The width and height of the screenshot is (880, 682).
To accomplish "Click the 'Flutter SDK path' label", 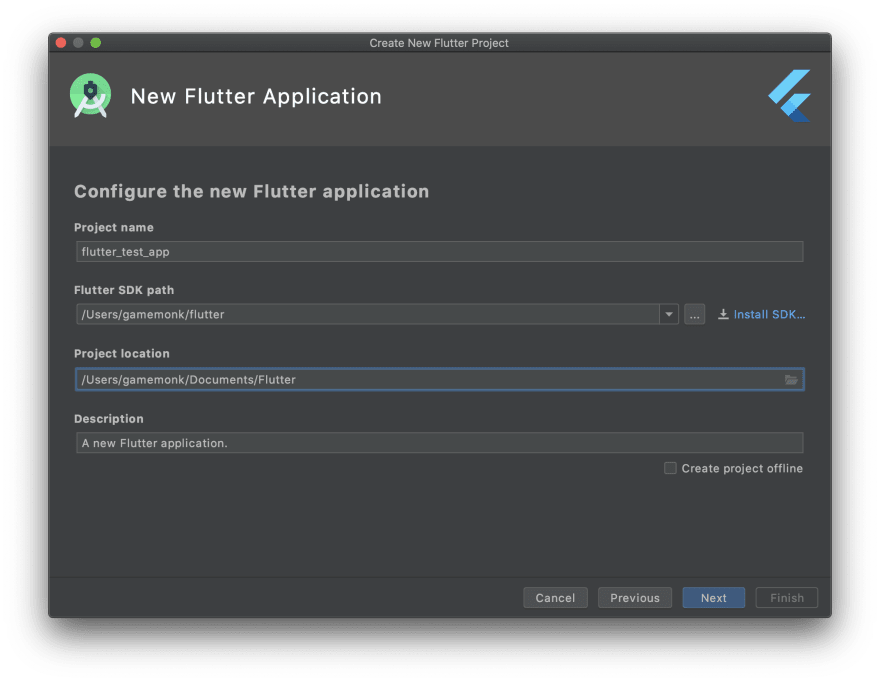I will (x=124, y=290).
